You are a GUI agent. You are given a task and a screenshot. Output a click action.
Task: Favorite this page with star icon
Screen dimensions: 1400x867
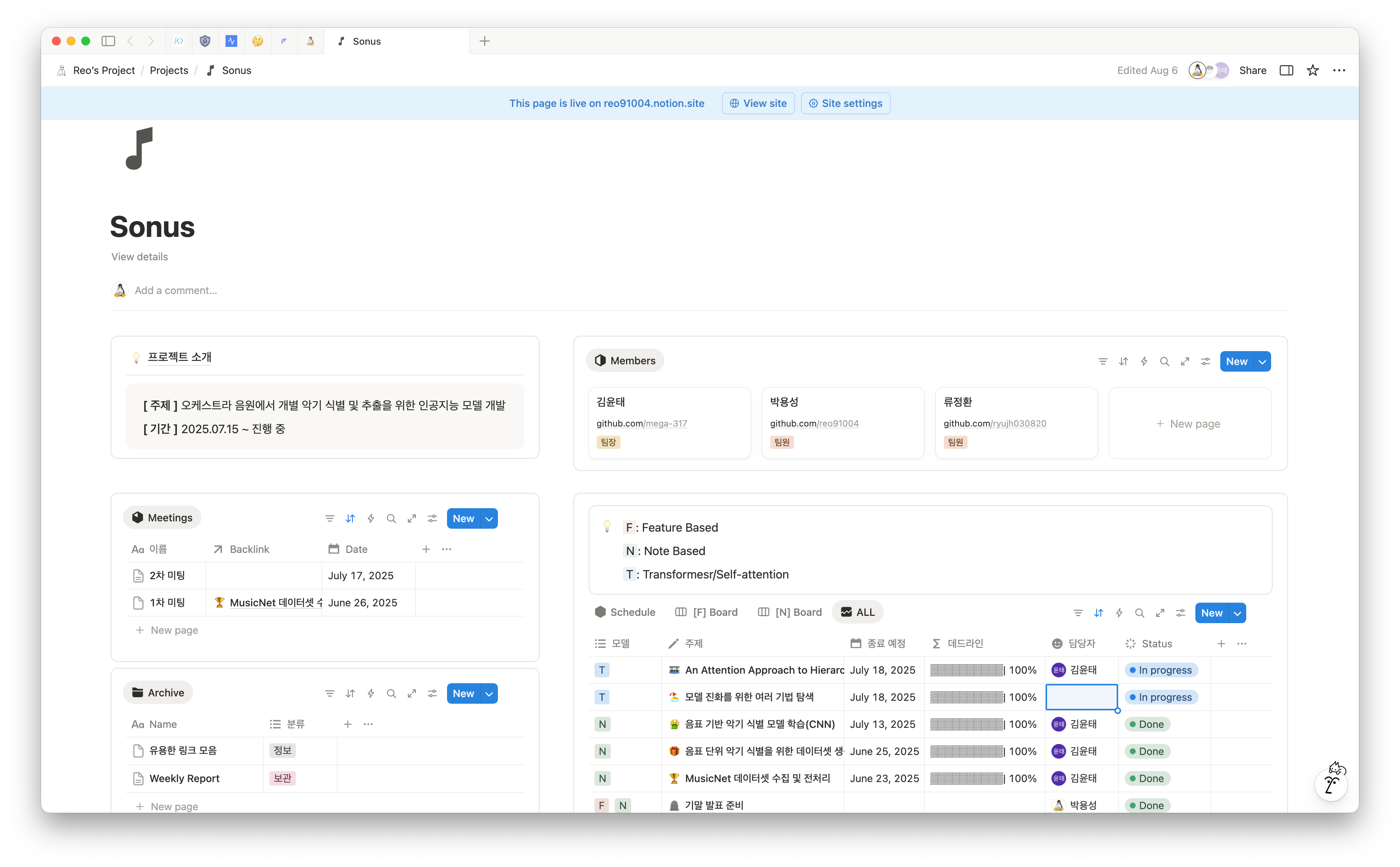(1312, 71)
